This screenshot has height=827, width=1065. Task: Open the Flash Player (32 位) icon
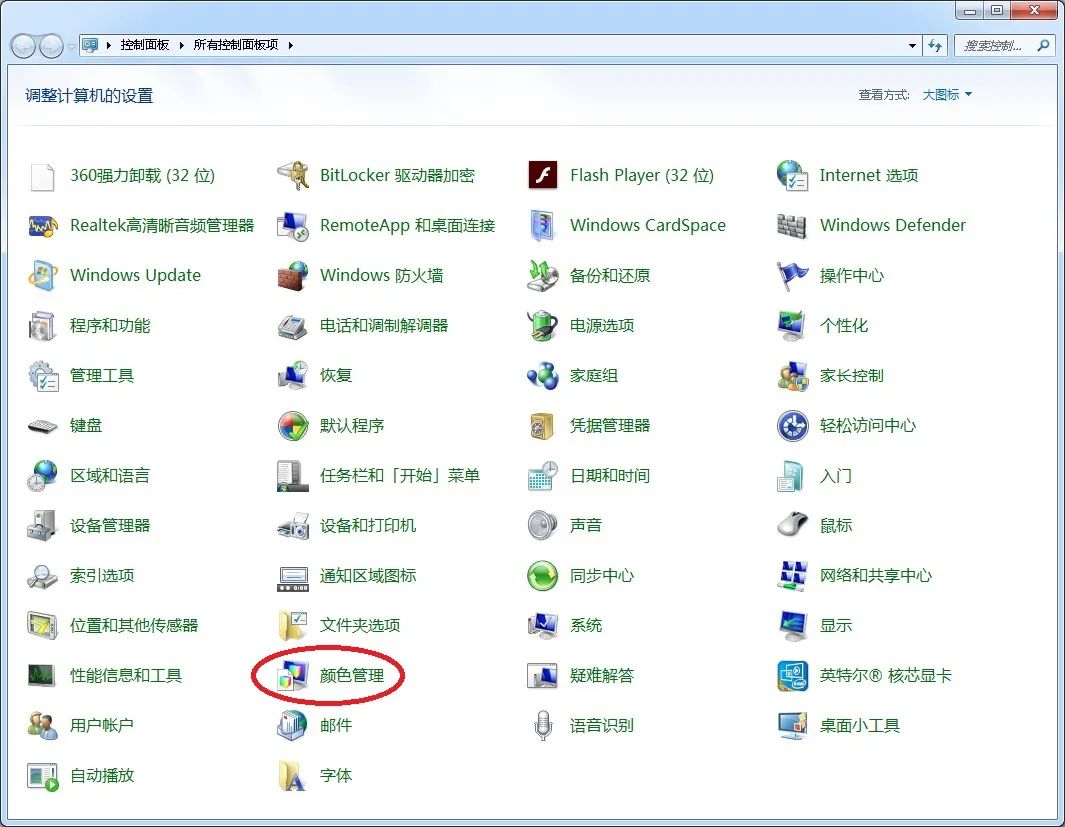(543, 175)
